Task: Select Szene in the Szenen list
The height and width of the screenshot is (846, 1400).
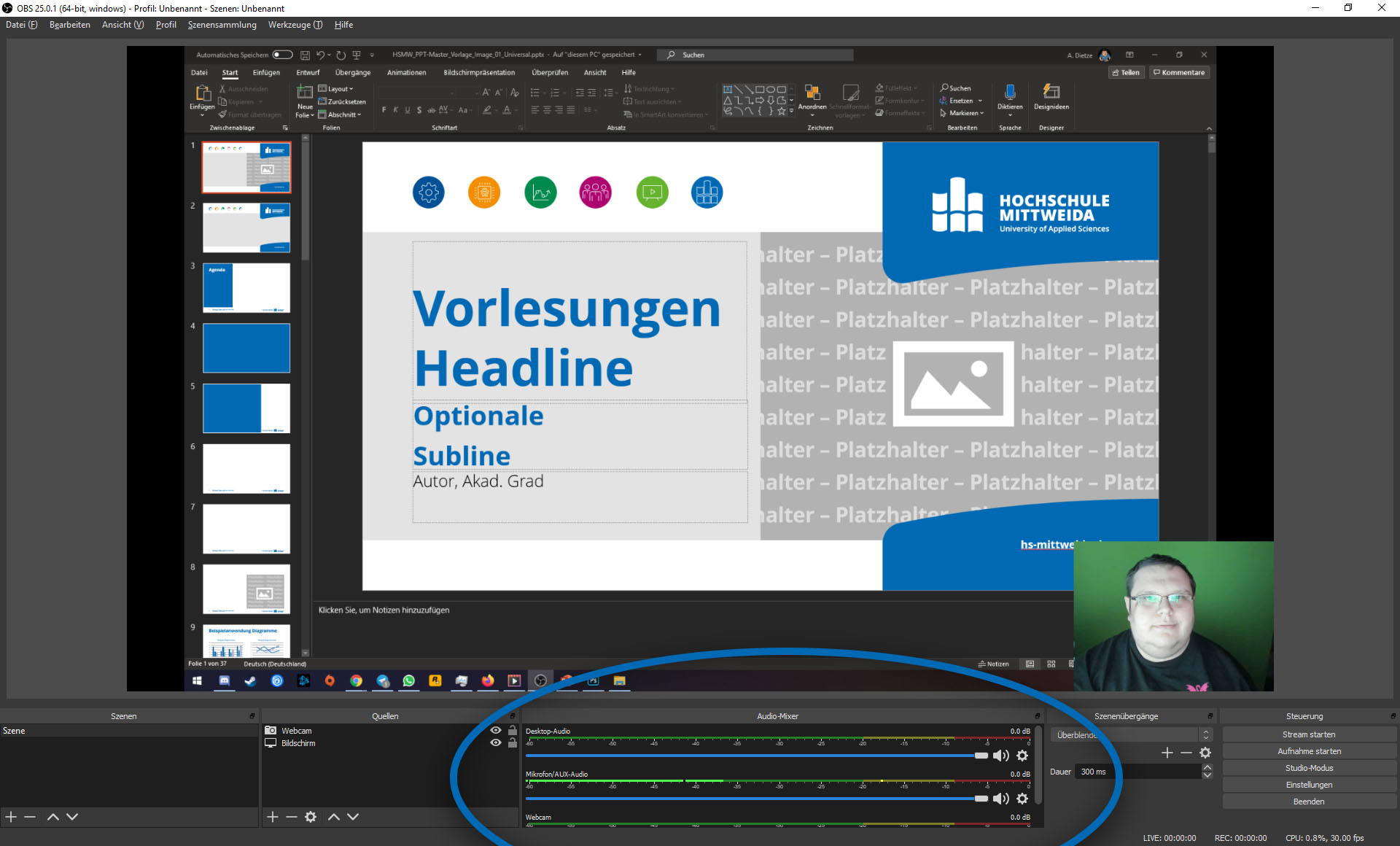Action: 15,730
